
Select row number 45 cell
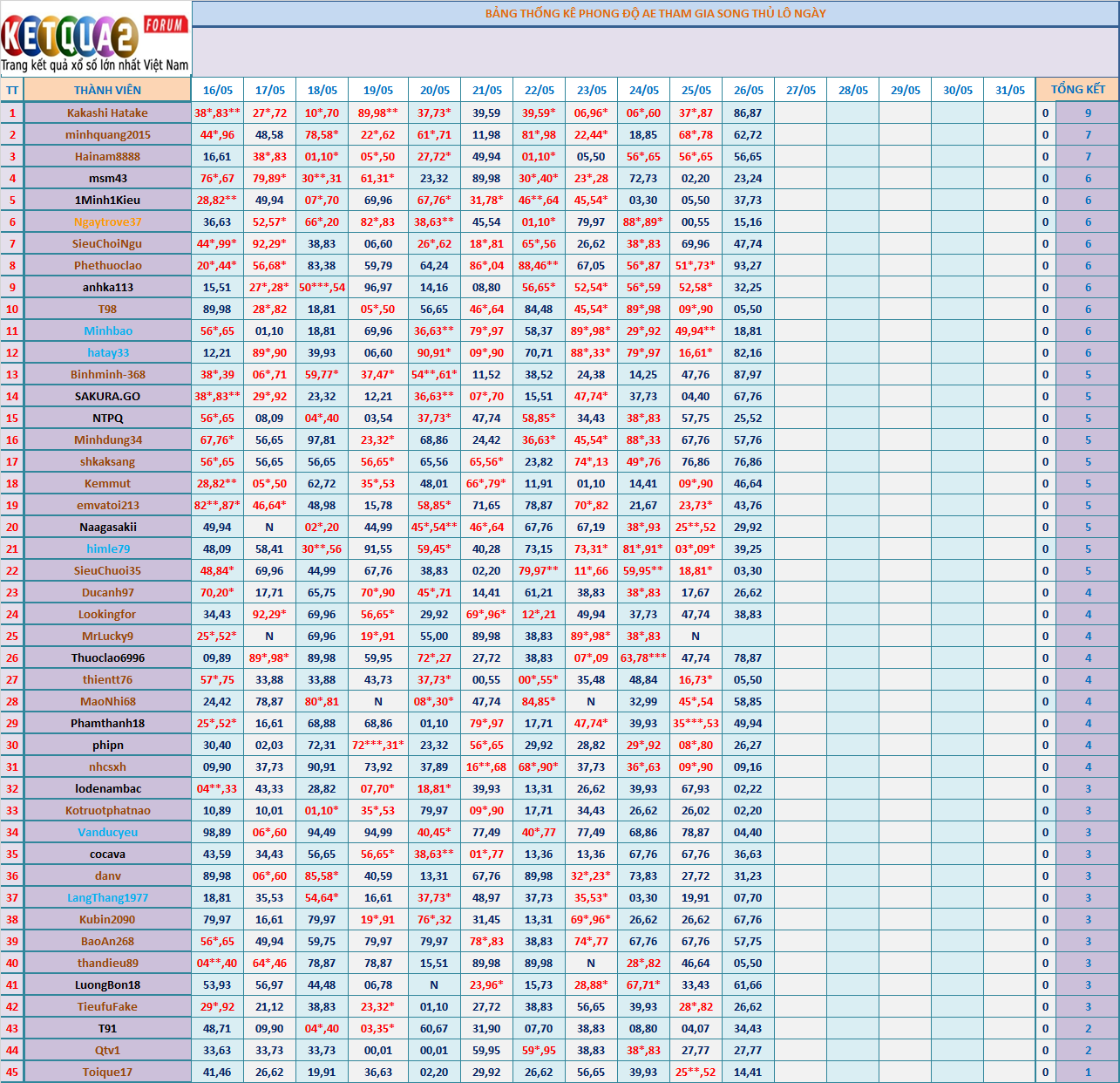coord(12,1072)
